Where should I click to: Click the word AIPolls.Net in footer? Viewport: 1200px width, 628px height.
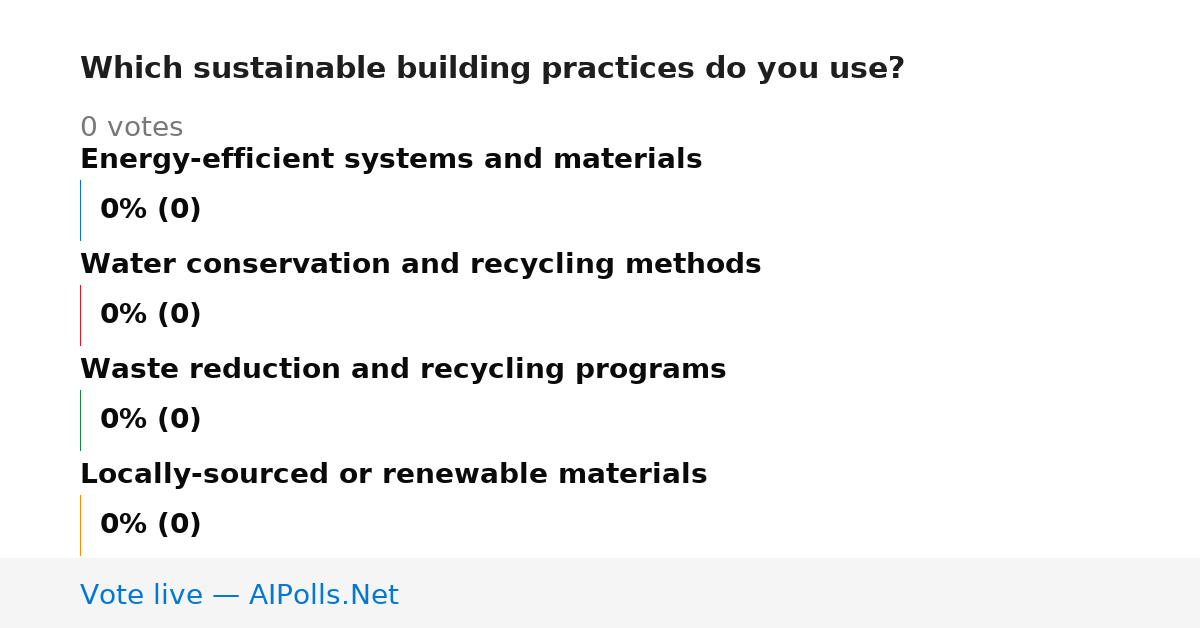(x=324, y=595)
